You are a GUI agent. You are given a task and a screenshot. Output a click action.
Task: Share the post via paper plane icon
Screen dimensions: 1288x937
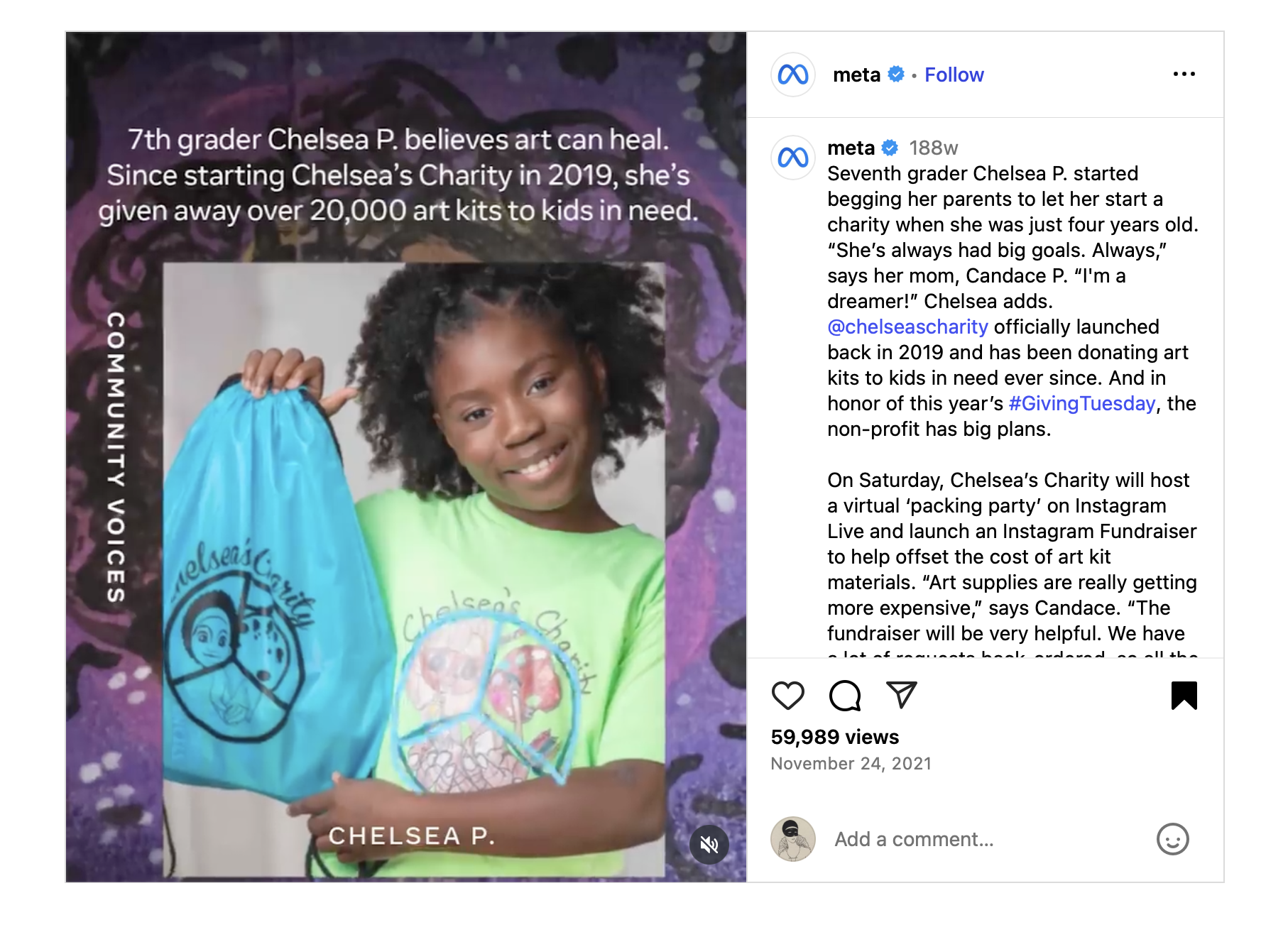click(902, 694)
